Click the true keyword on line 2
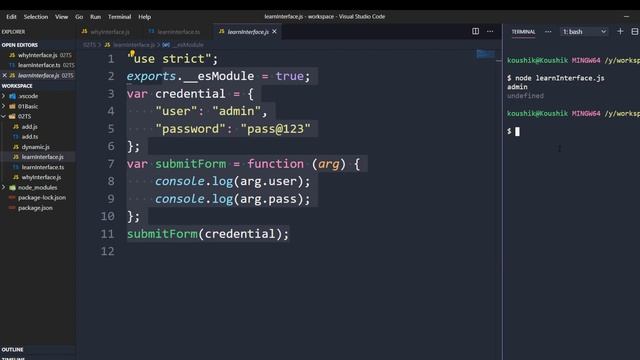 [289, 76]
